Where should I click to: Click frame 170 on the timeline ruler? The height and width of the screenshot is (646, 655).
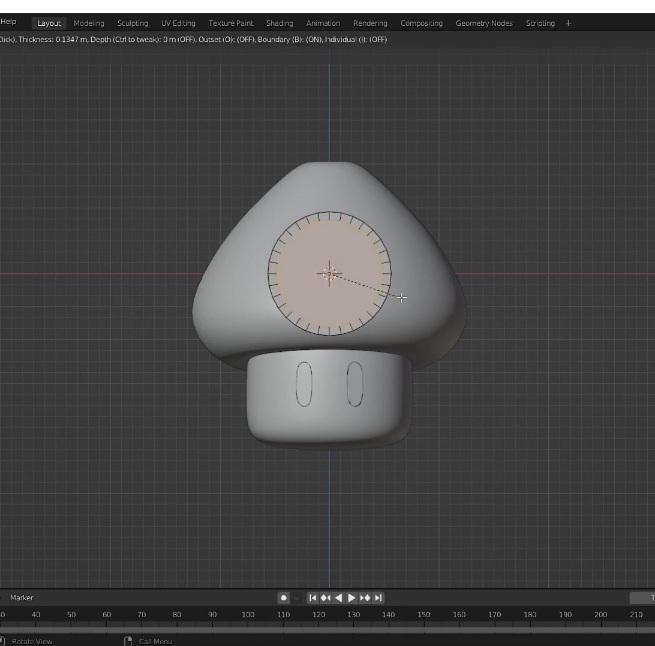click(495, 614)
